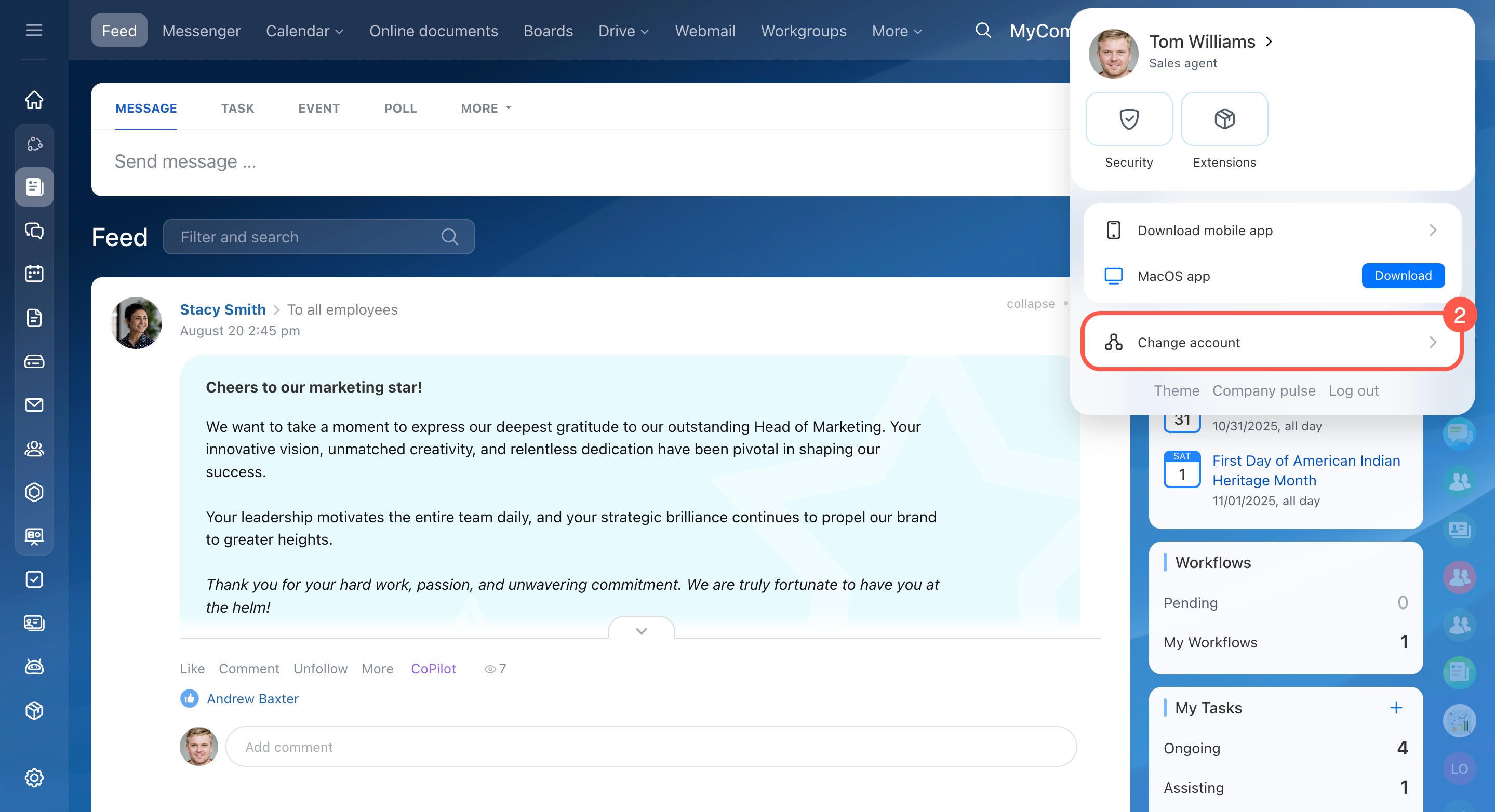Open the Calendar icon in sidebar
The width and height of the screenshot is (1495, 812).
point(34,274)
